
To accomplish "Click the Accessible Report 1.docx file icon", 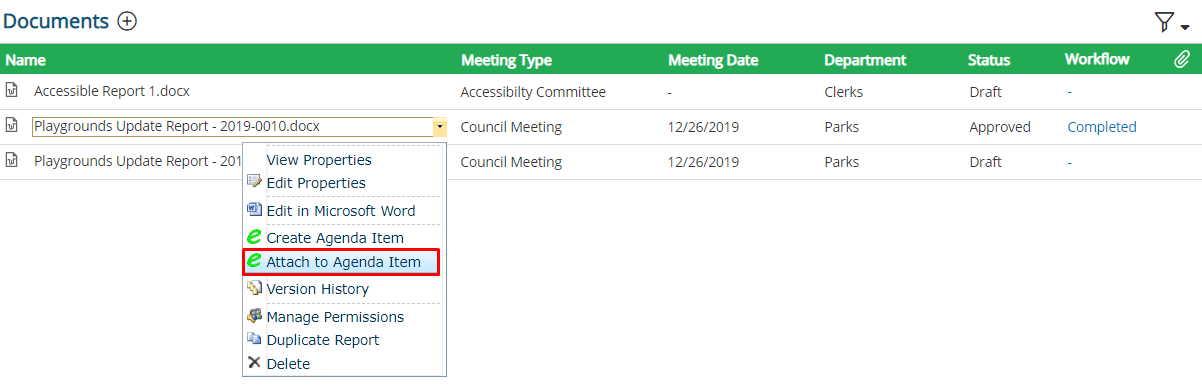I will [x=12, y=91].
